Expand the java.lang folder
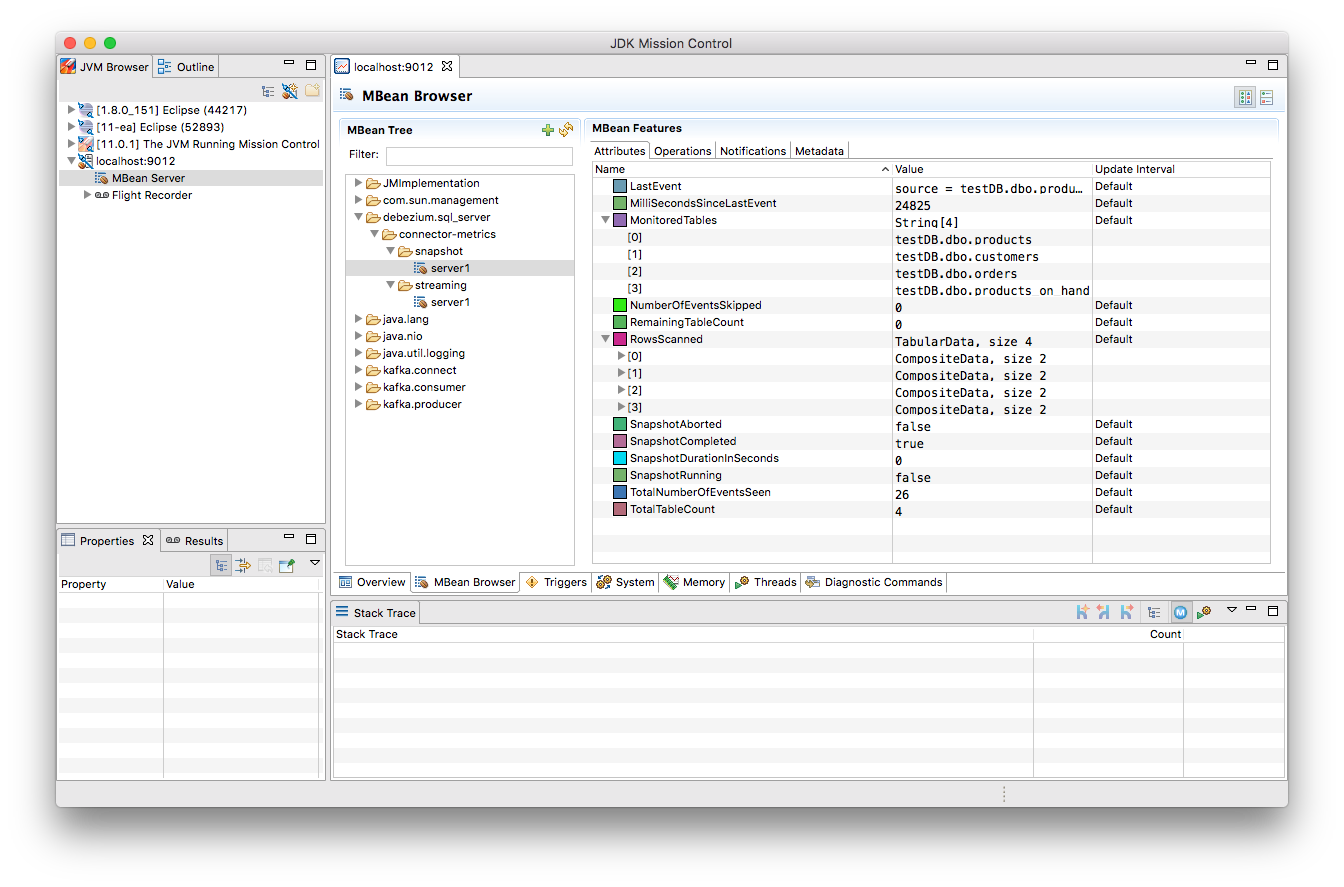 tap(358, 318)
